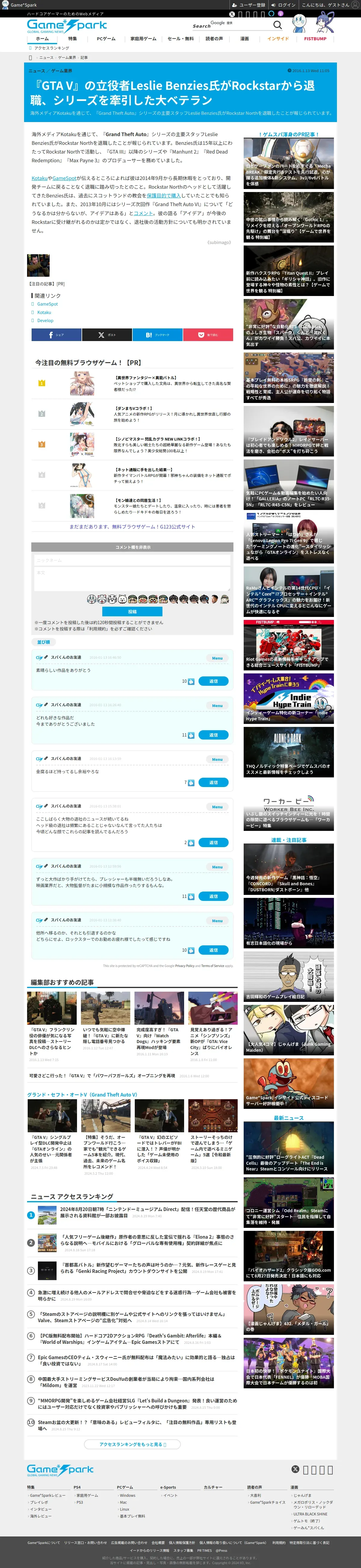Open the 保護目的で購入 link in the article

click(163, 196)
